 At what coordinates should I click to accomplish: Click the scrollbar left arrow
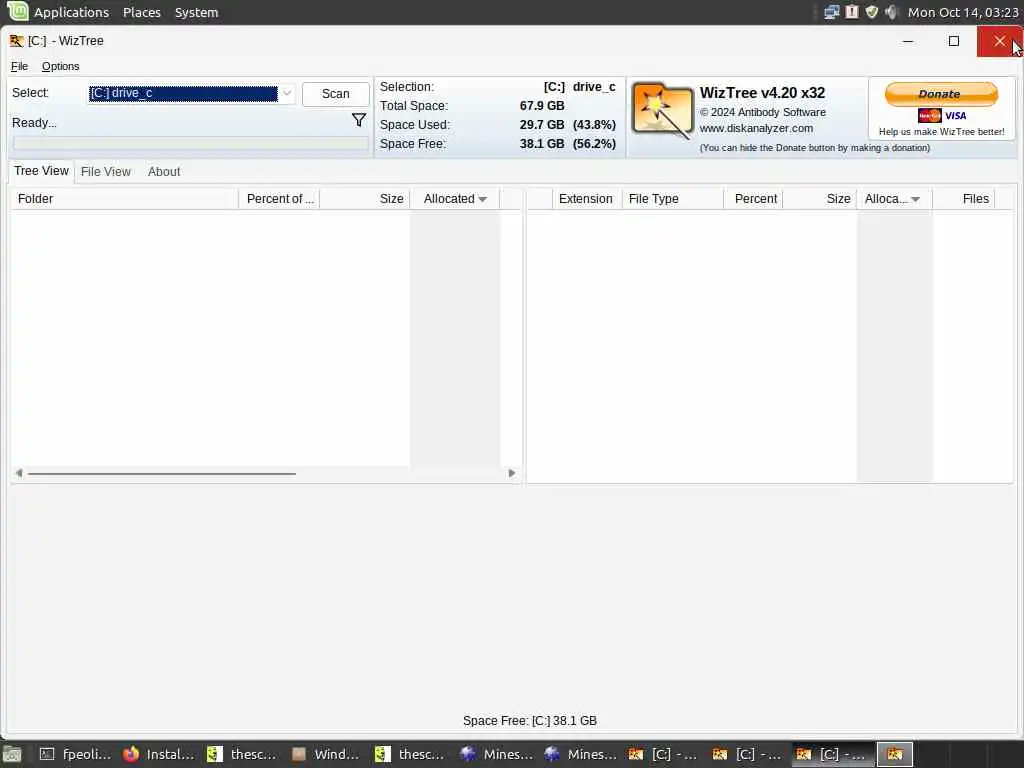19,473
